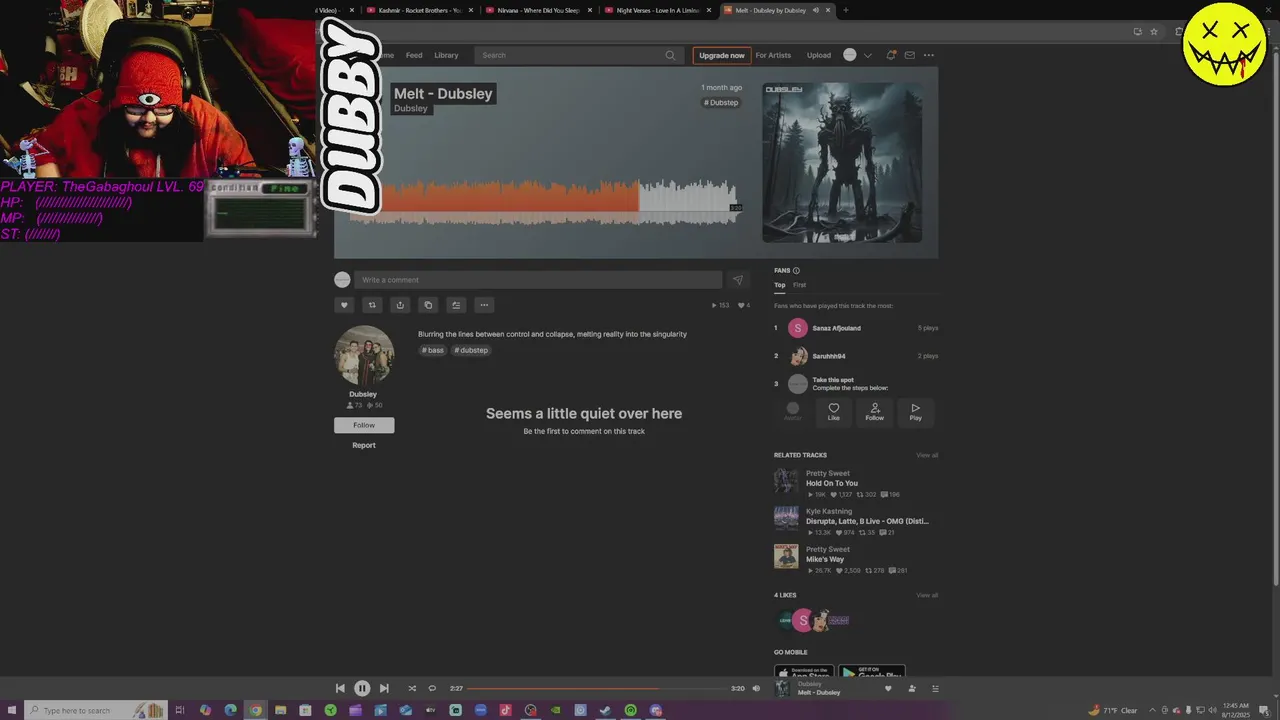The height and width of the screenshot is (720, 1280).
Task: Seek using the bottom player progress bar
Action: (597, 688)
